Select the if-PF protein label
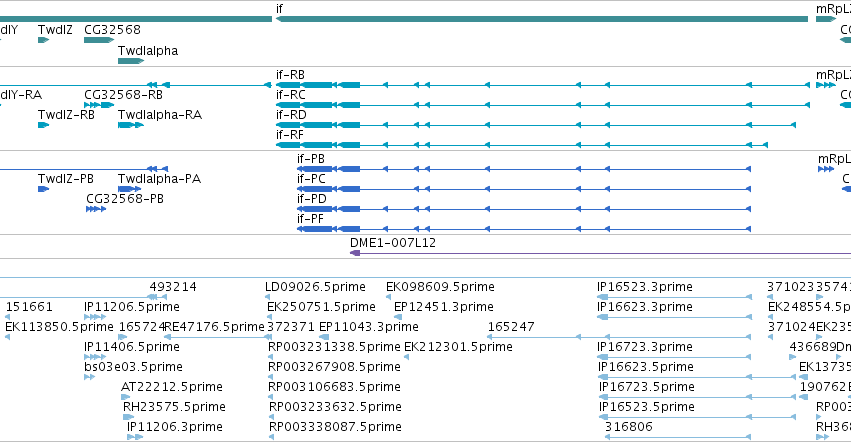This screenshot has width=851, height=442. (x=310, y=219)
